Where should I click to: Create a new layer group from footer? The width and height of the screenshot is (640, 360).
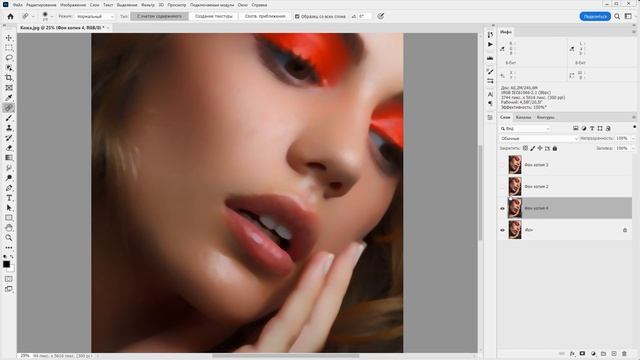pyautogui.click(x=603, y=353)
